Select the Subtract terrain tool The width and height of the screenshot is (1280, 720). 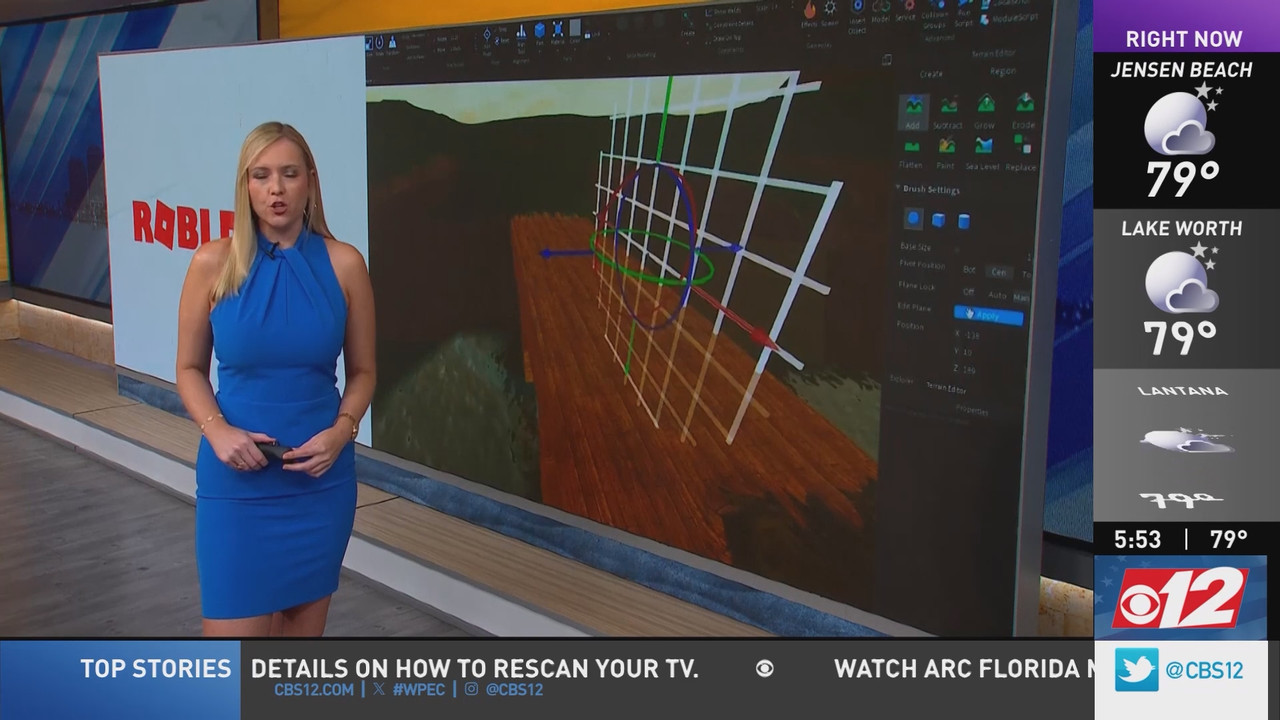click(947, 112)
